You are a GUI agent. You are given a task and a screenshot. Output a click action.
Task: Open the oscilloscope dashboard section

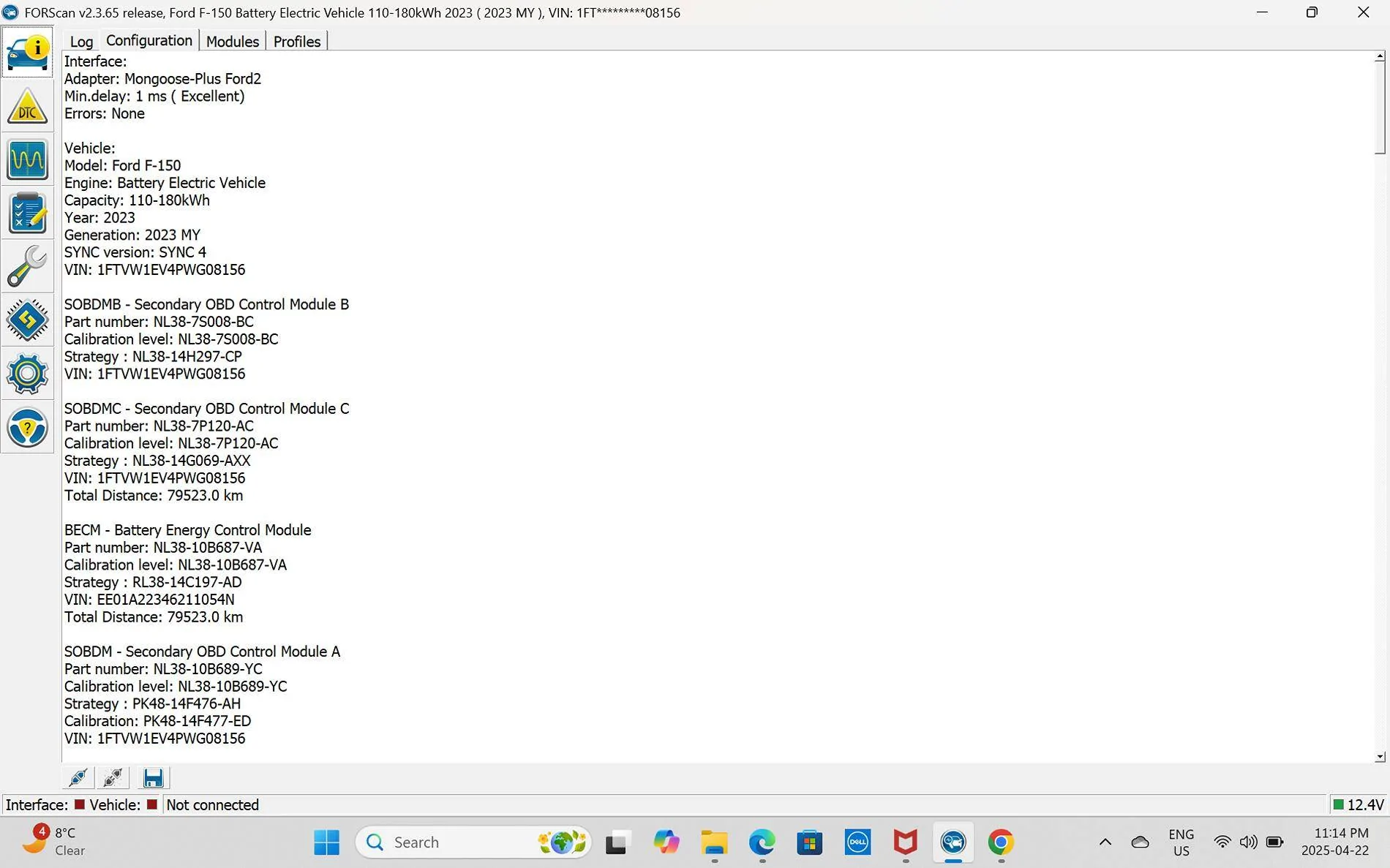click(27, 160)
